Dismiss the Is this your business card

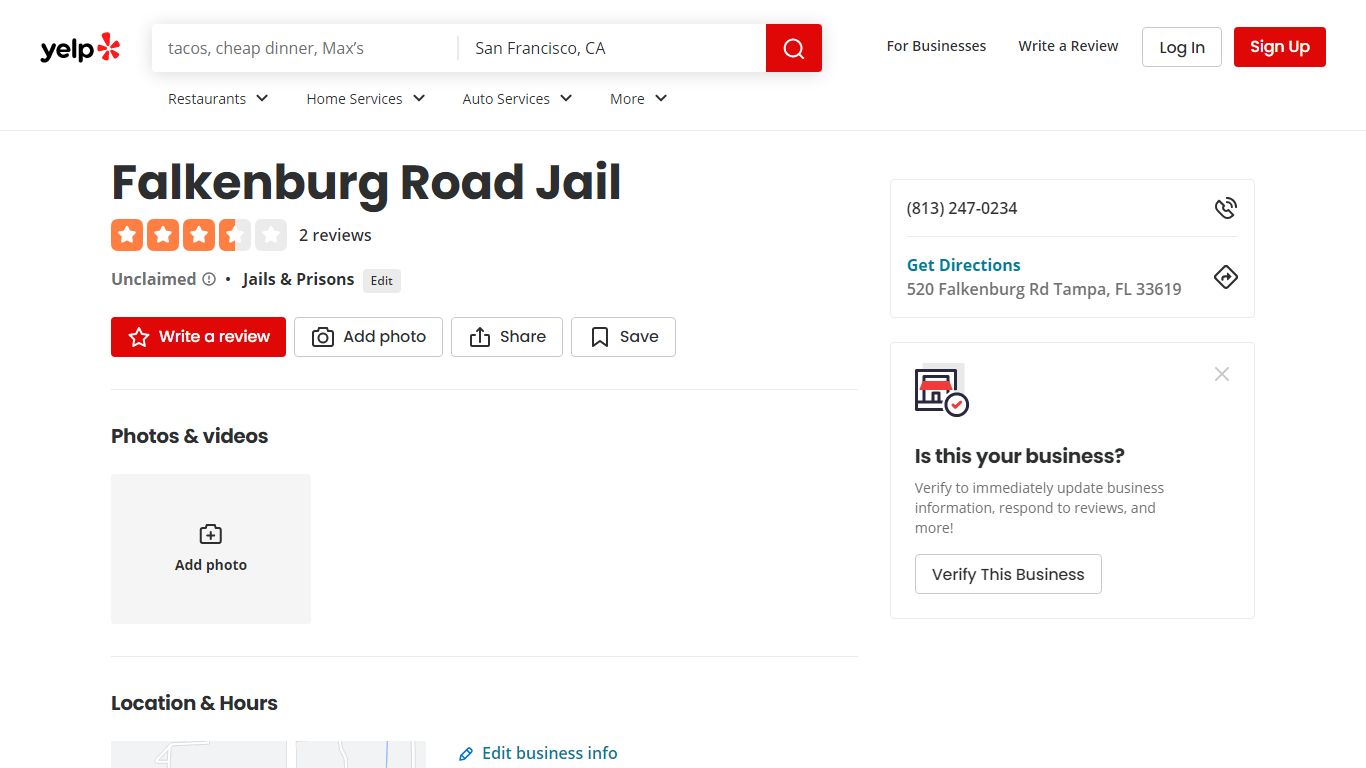pos(1221,374)
